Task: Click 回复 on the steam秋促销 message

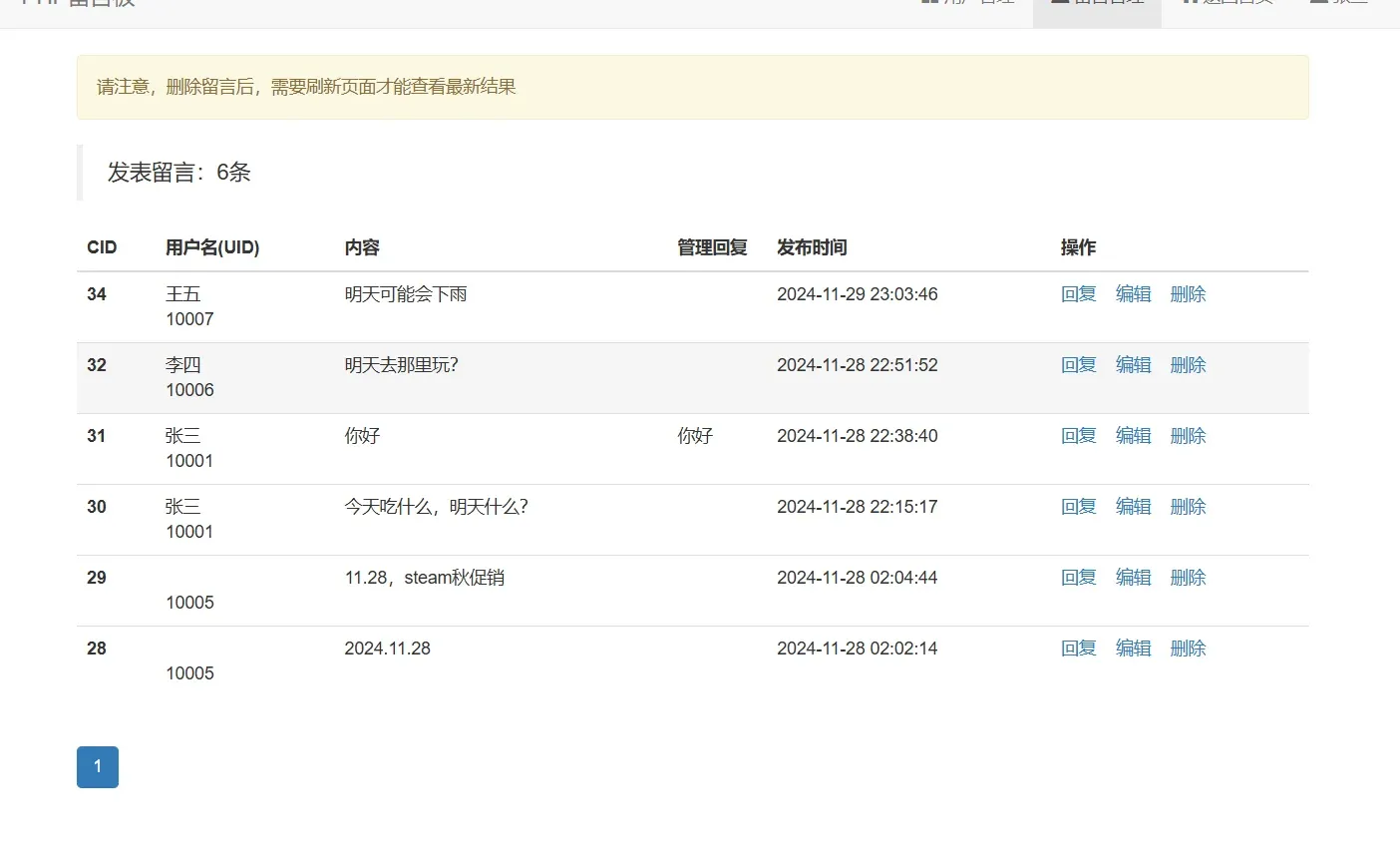Action: (1078, 577)
